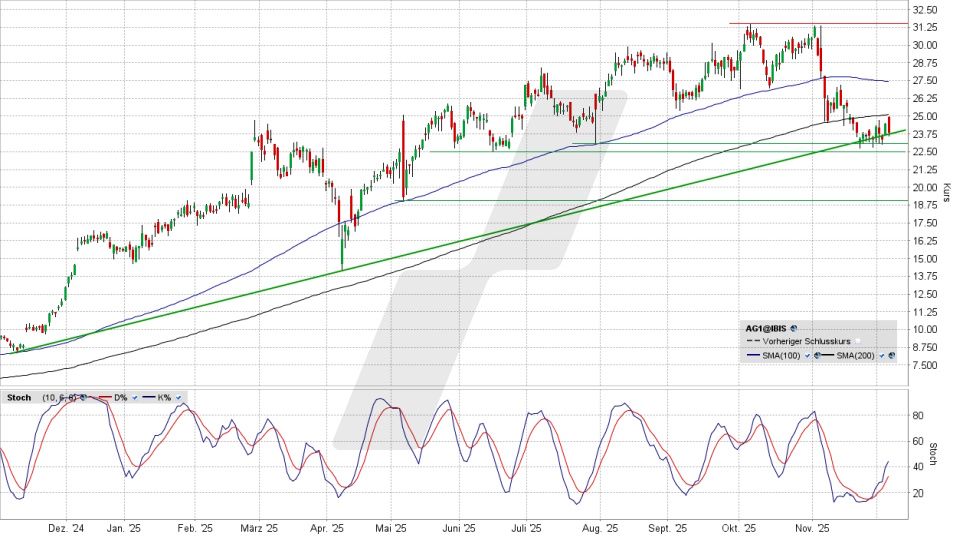Screen dimensions: 960x540
Task: Click the 32.50 price axis label
Action: click(924, 9)
